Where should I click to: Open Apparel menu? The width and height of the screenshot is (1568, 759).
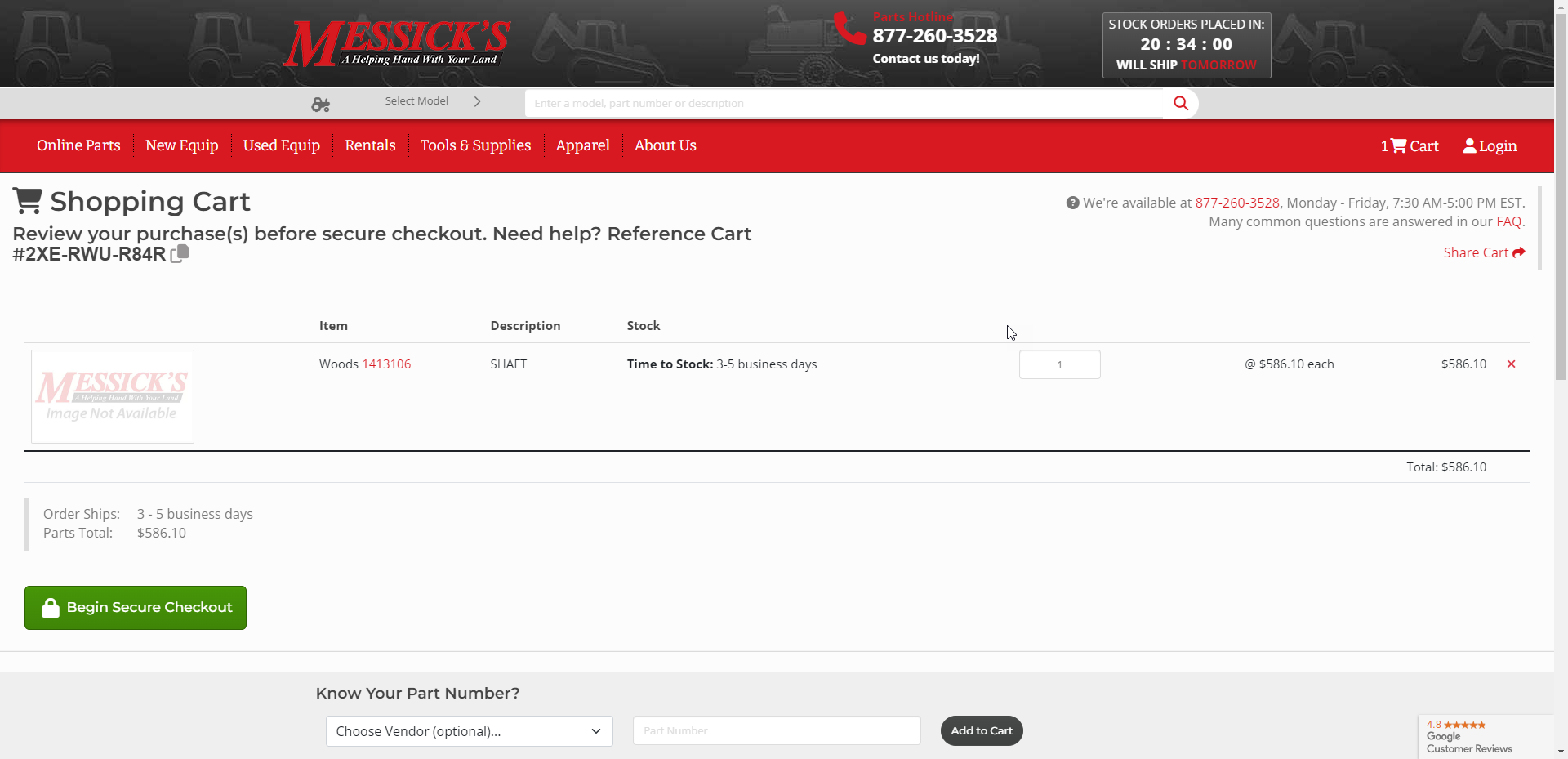point(582,145)
